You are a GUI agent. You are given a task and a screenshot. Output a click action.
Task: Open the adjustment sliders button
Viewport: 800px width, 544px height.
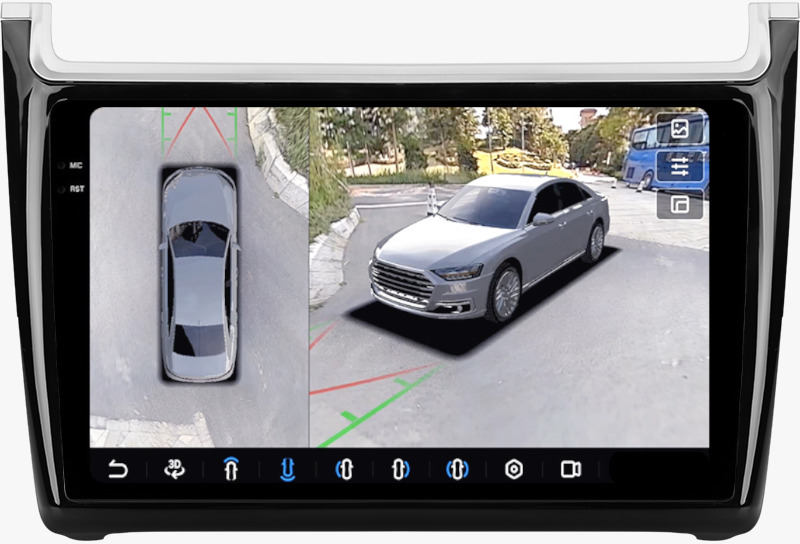(x=680, y=167)
